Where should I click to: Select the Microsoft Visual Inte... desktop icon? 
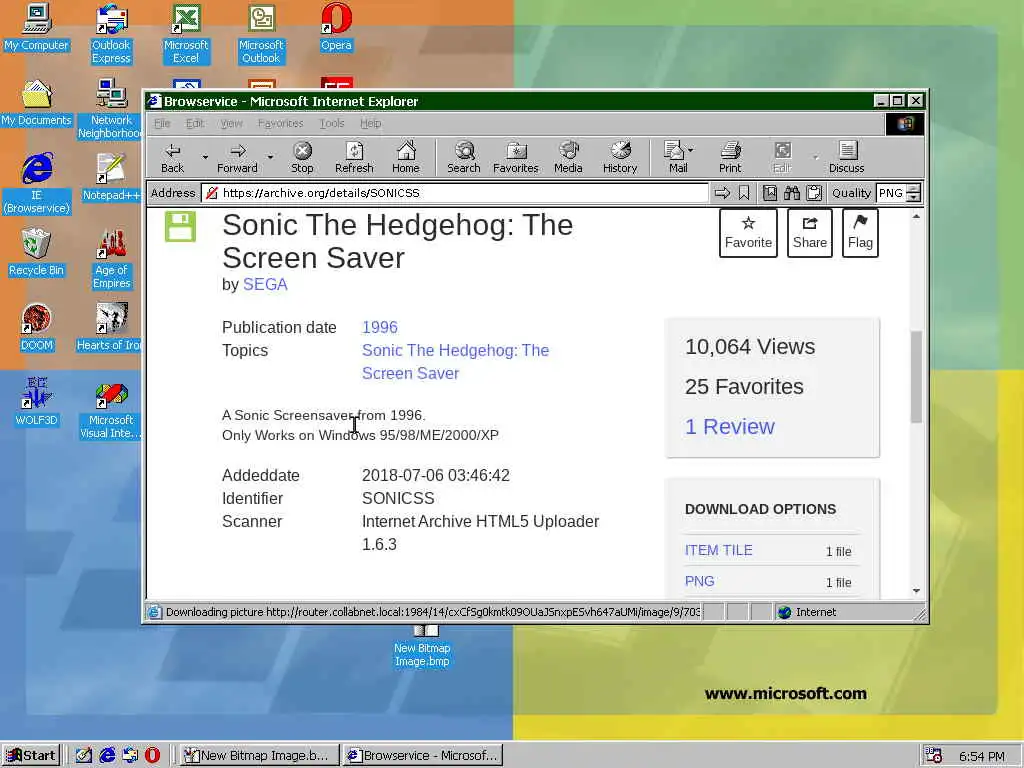click(x=110, y=408)
